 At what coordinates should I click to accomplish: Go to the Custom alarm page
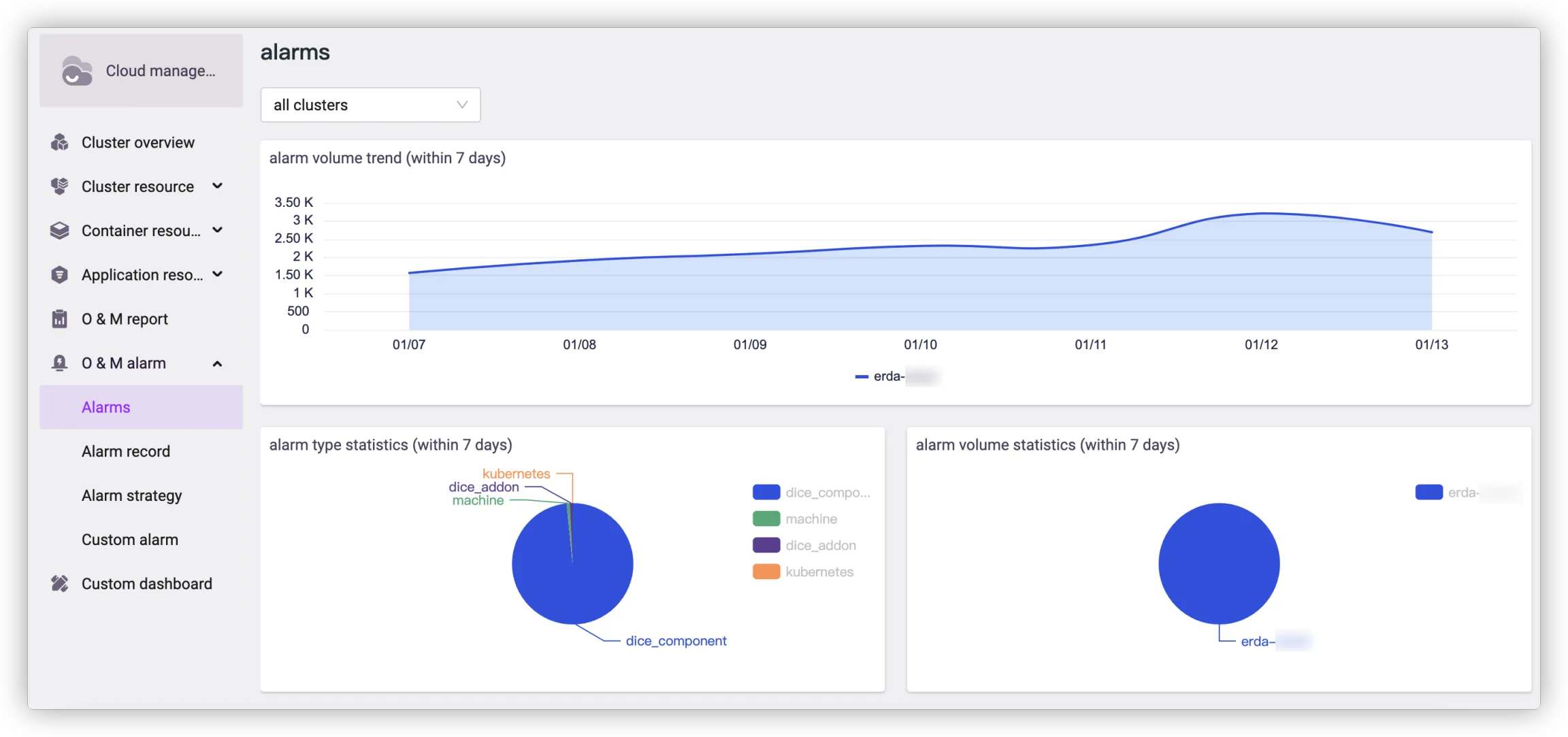coord(130,540)
